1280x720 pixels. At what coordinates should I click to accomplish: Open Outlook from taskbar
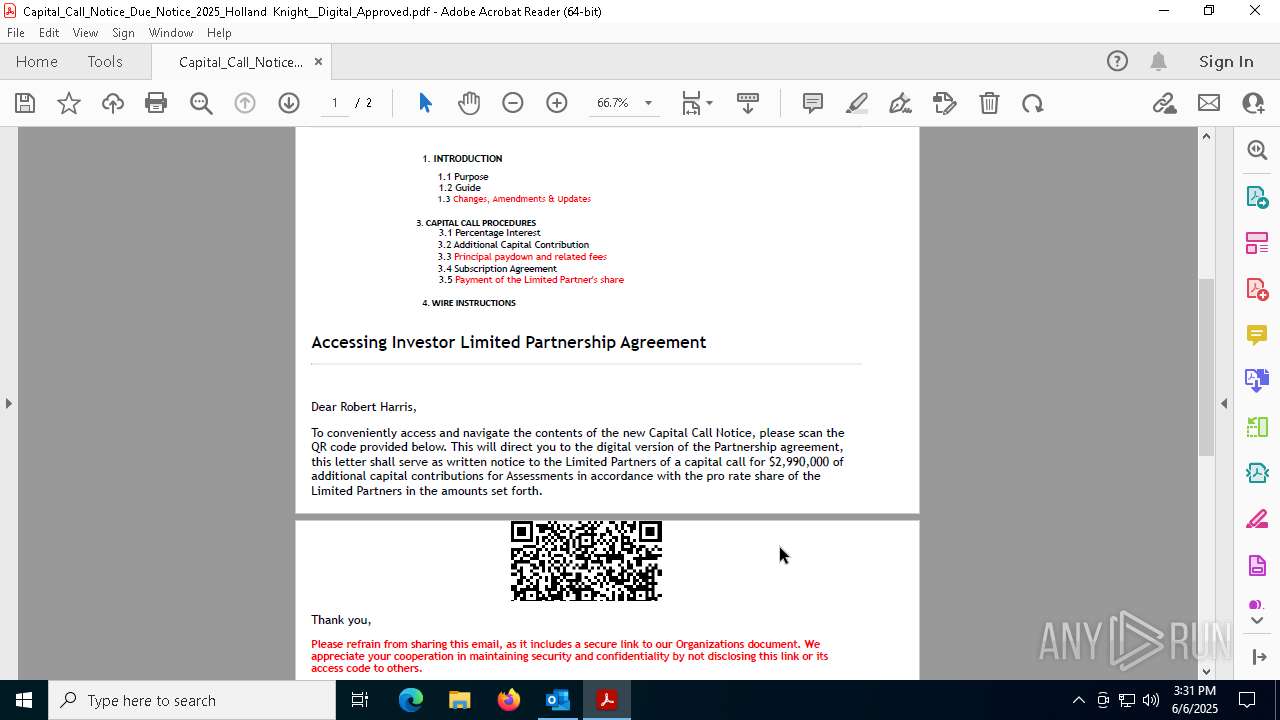(557, 700)
